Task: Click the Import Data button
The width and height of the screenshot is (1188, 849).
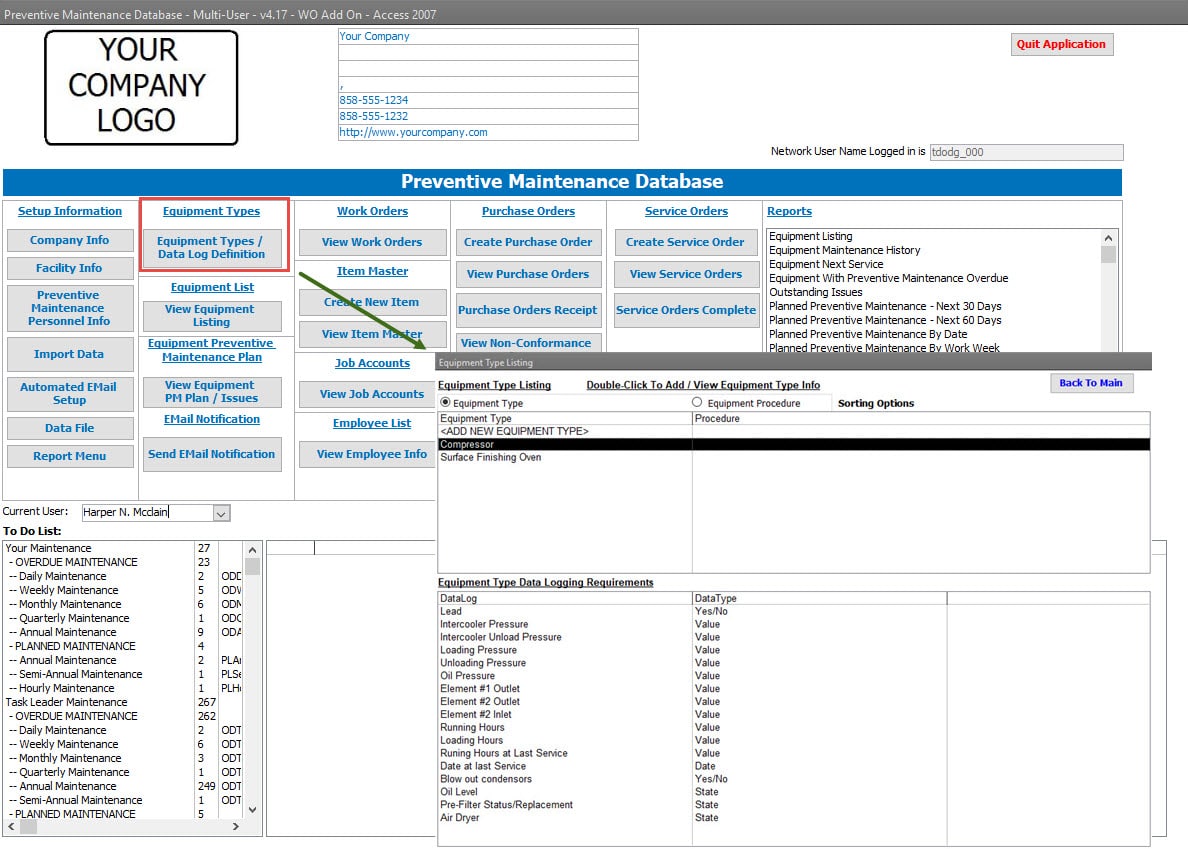Action: click(x=70, y=354)
